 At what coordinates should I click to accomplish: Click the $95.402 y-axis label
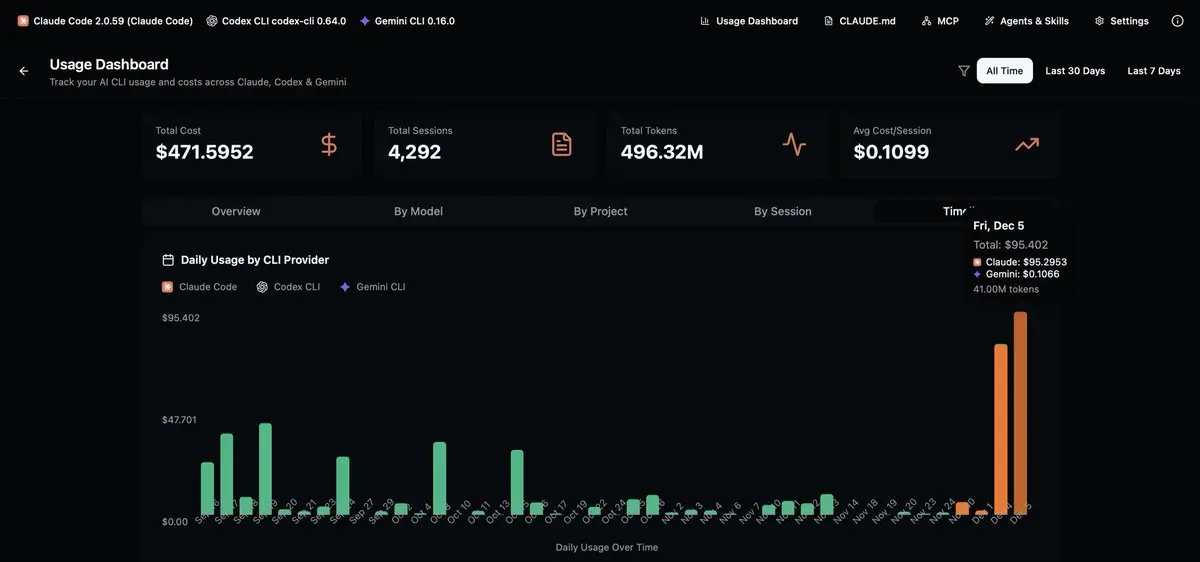point(181,318)
